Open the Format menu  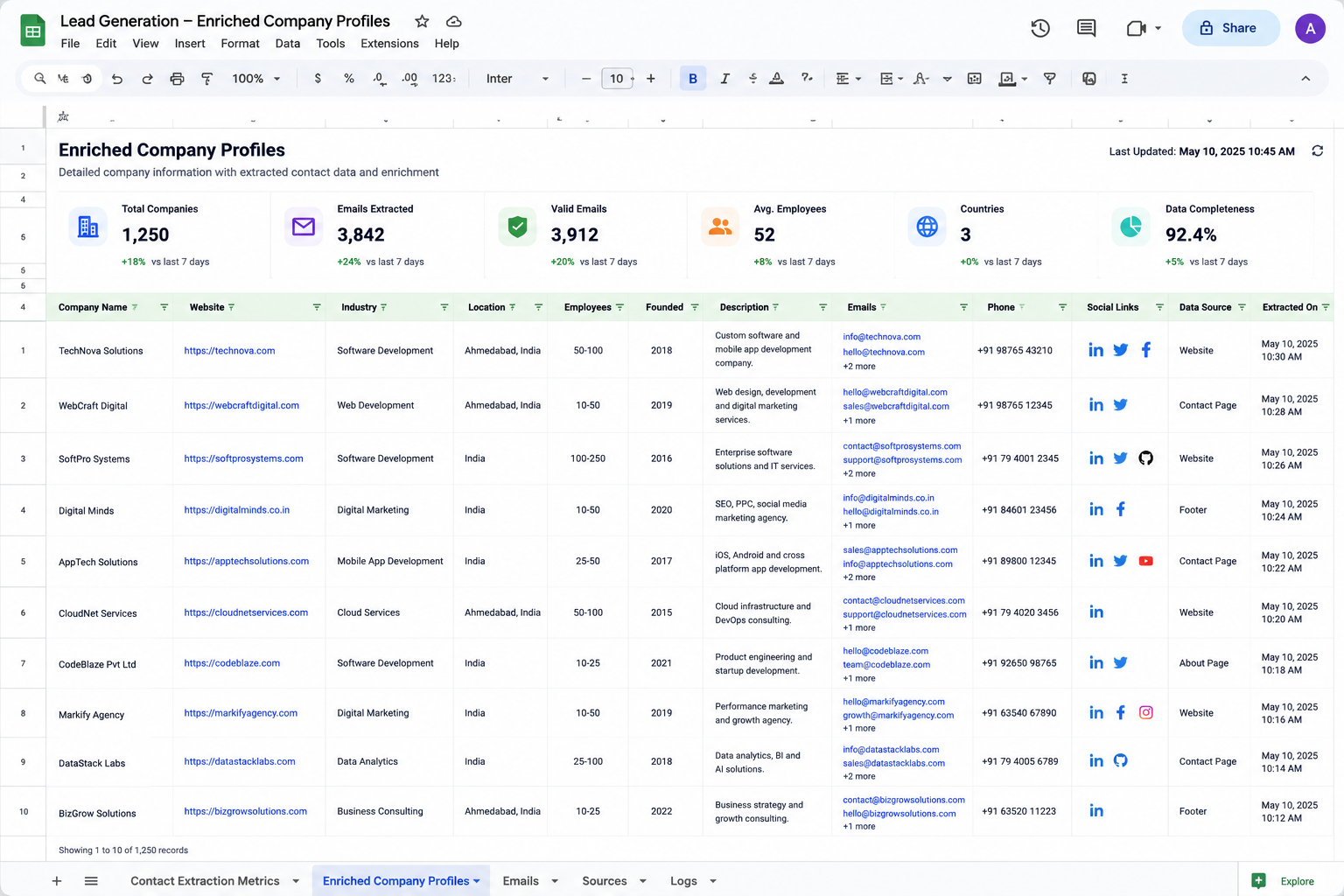click(240, 44)
